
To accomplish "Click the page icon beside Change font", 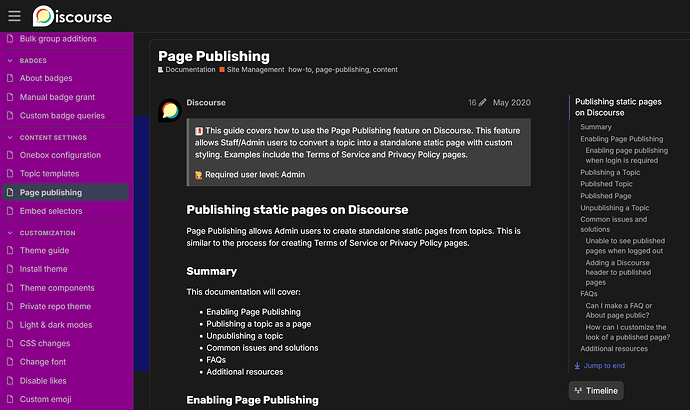I will coord(10,362).
